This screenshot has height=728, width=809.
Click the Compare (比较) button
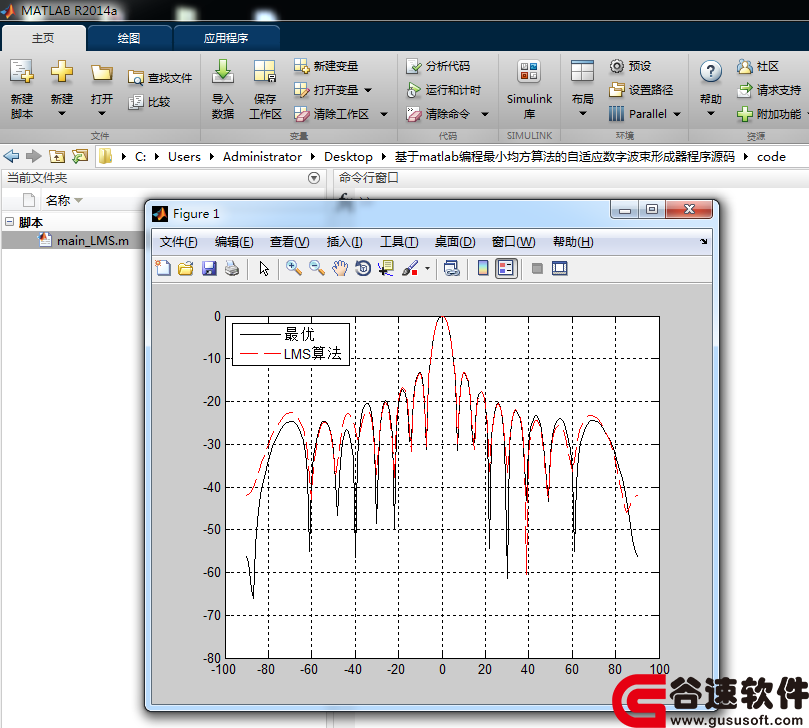149,102
